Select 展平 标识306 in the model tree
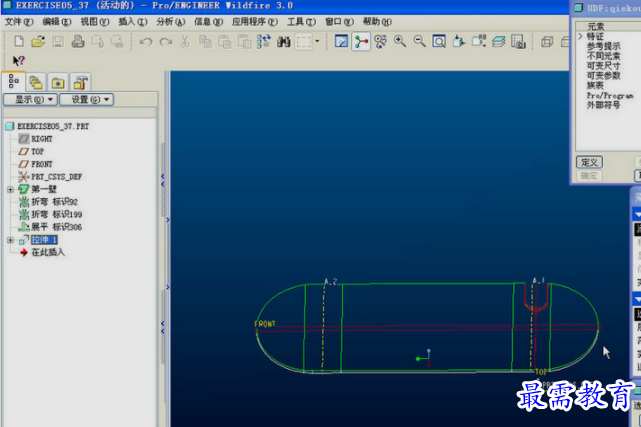The width and height of the screenshot is (641, 427). 56,227
